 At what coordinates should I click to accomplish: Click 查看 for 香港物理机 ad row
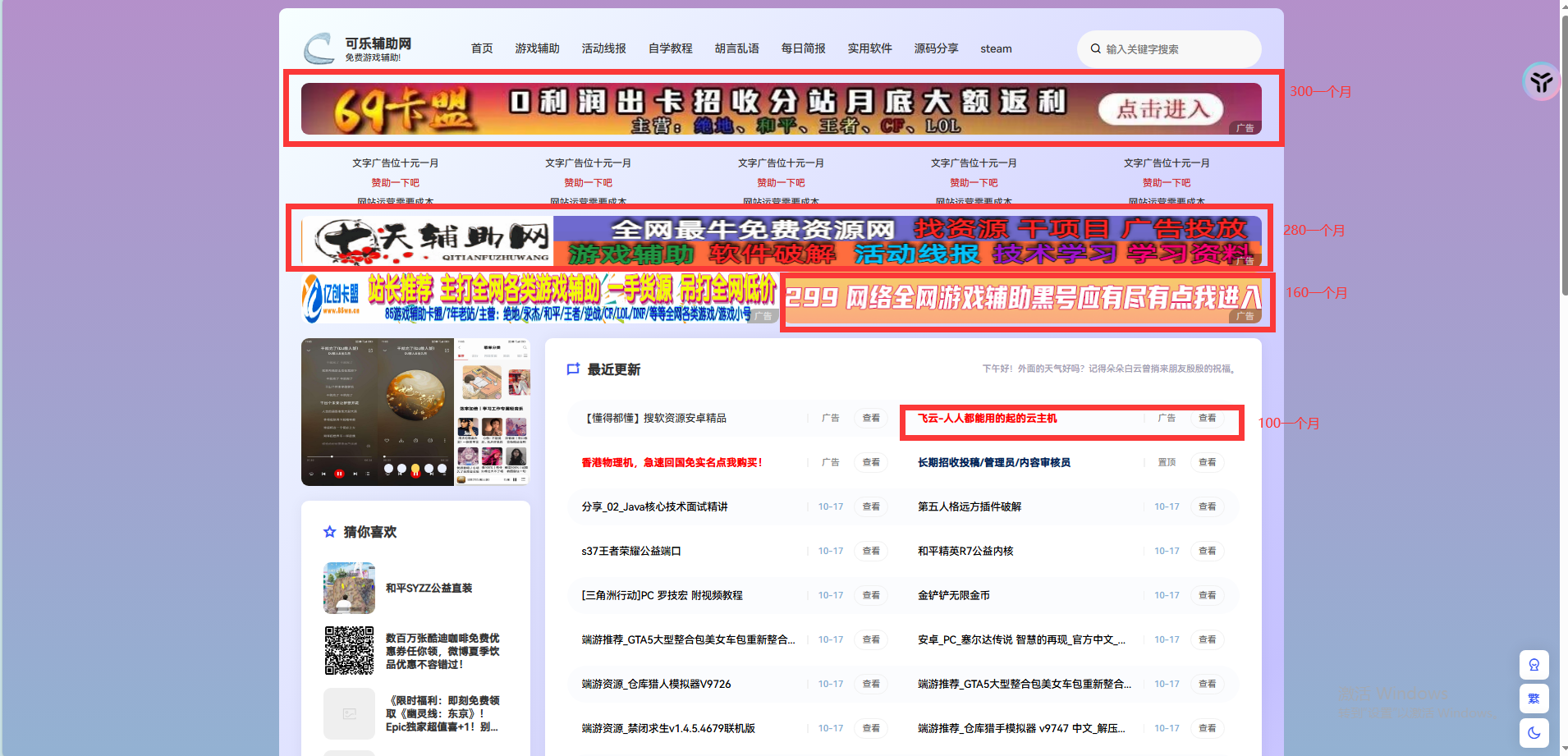click(871, 462)
